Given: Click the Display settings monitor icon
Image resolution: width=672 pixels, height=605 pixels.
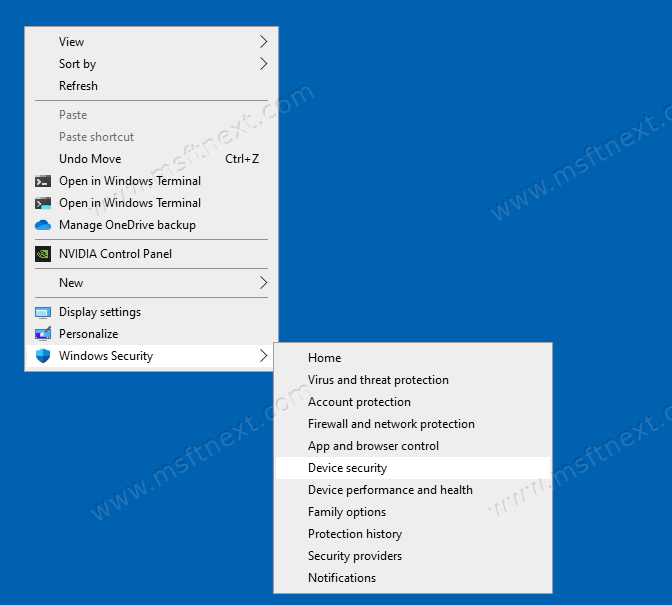Looking at the screenshot, I should click(x=43, y=312).
